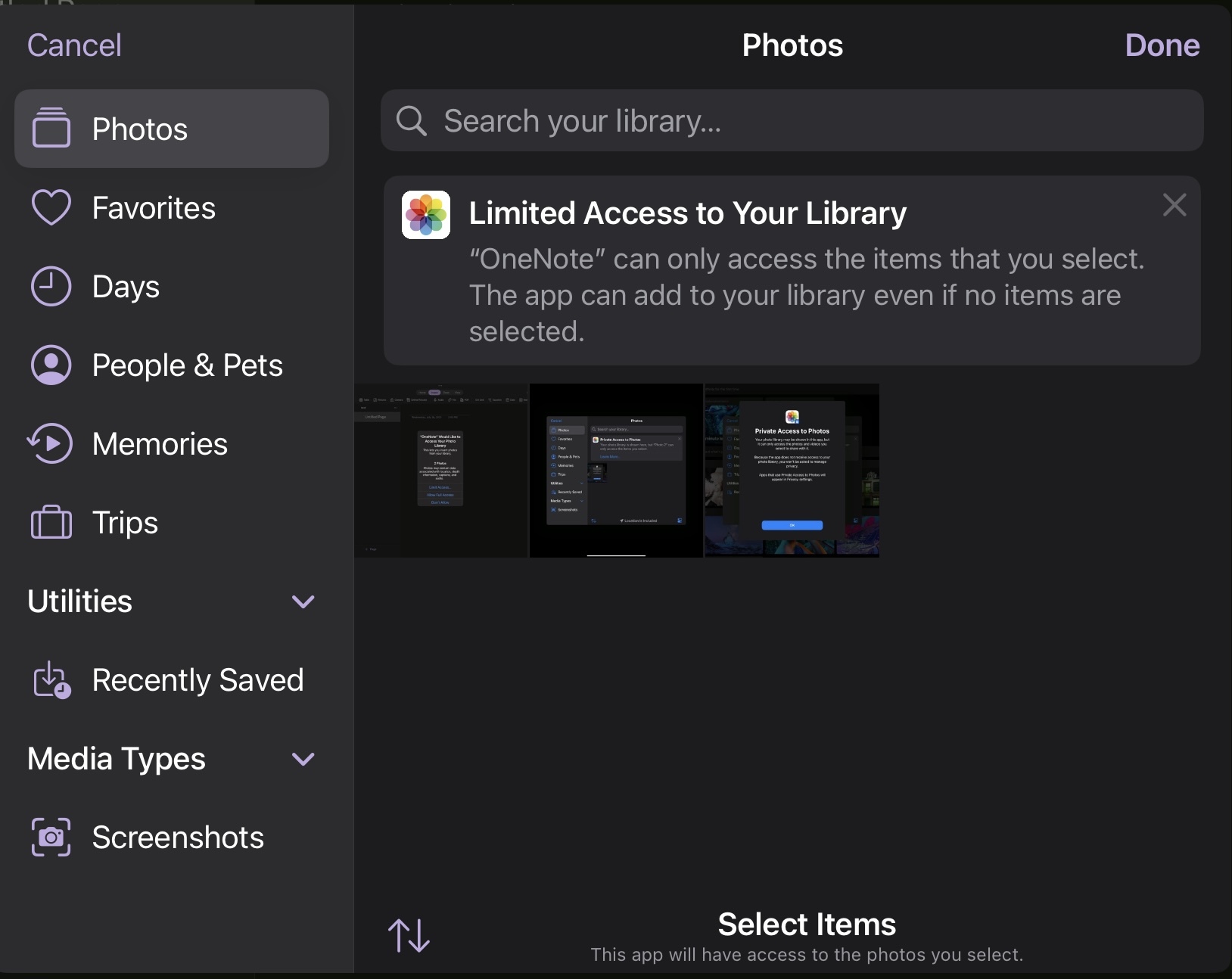The height and width of the screenshot is (979, 1232).
Task: Click the Days clock icon
Action: (51, 286)
